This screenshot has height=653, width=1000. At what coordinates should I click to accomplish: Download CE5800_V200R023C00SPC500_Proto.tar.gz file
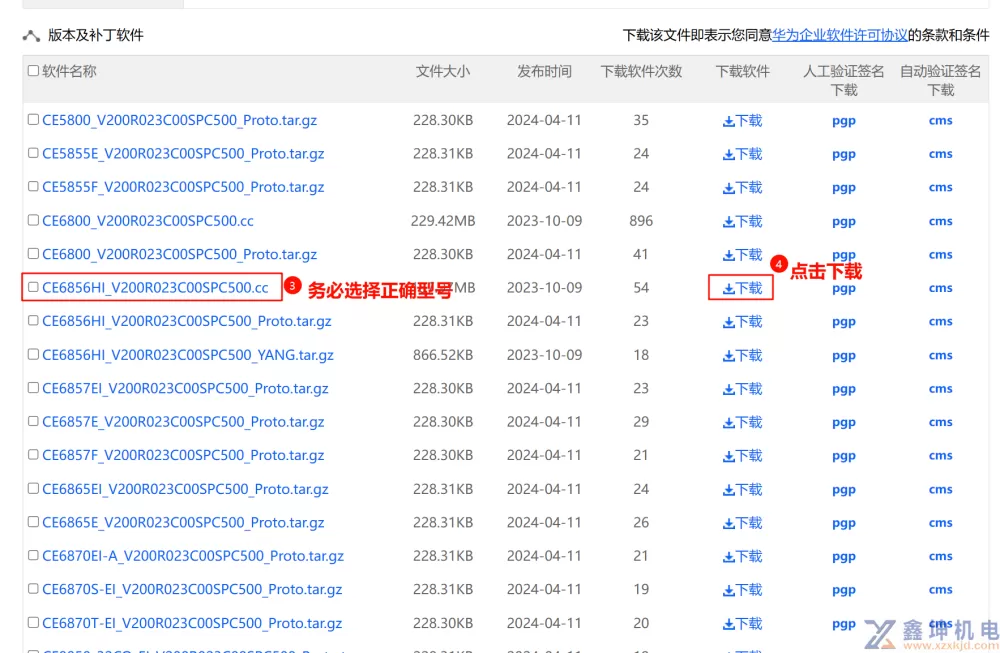(742, 121)
